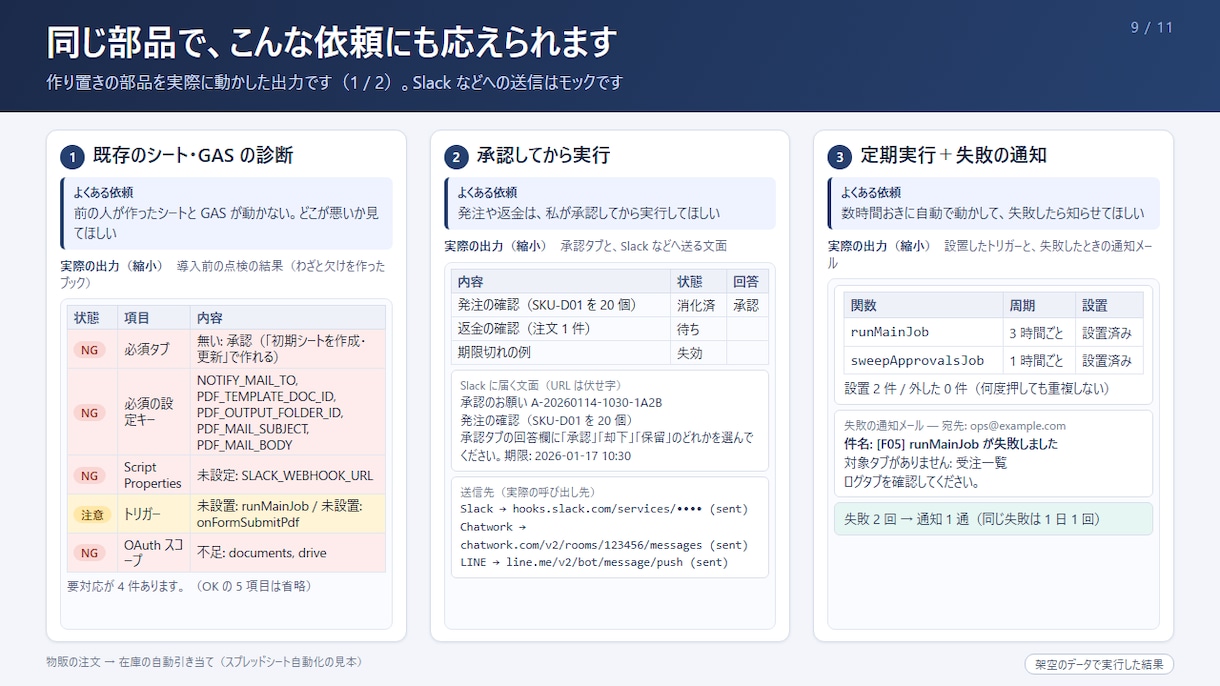Click the text 未設置: runMainJob / 未設置: onFormSubmitPdf
Image resolution: width=1220 pixels, height=686 pixels.
tap(279, 514)
